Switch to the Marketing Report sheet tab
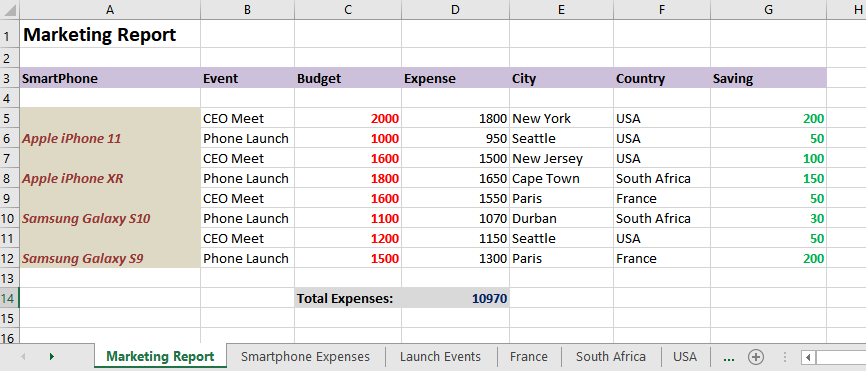Image resolution: width=866 pixels, height=371 pixels. pyautogui.click(x=160, y=357)
